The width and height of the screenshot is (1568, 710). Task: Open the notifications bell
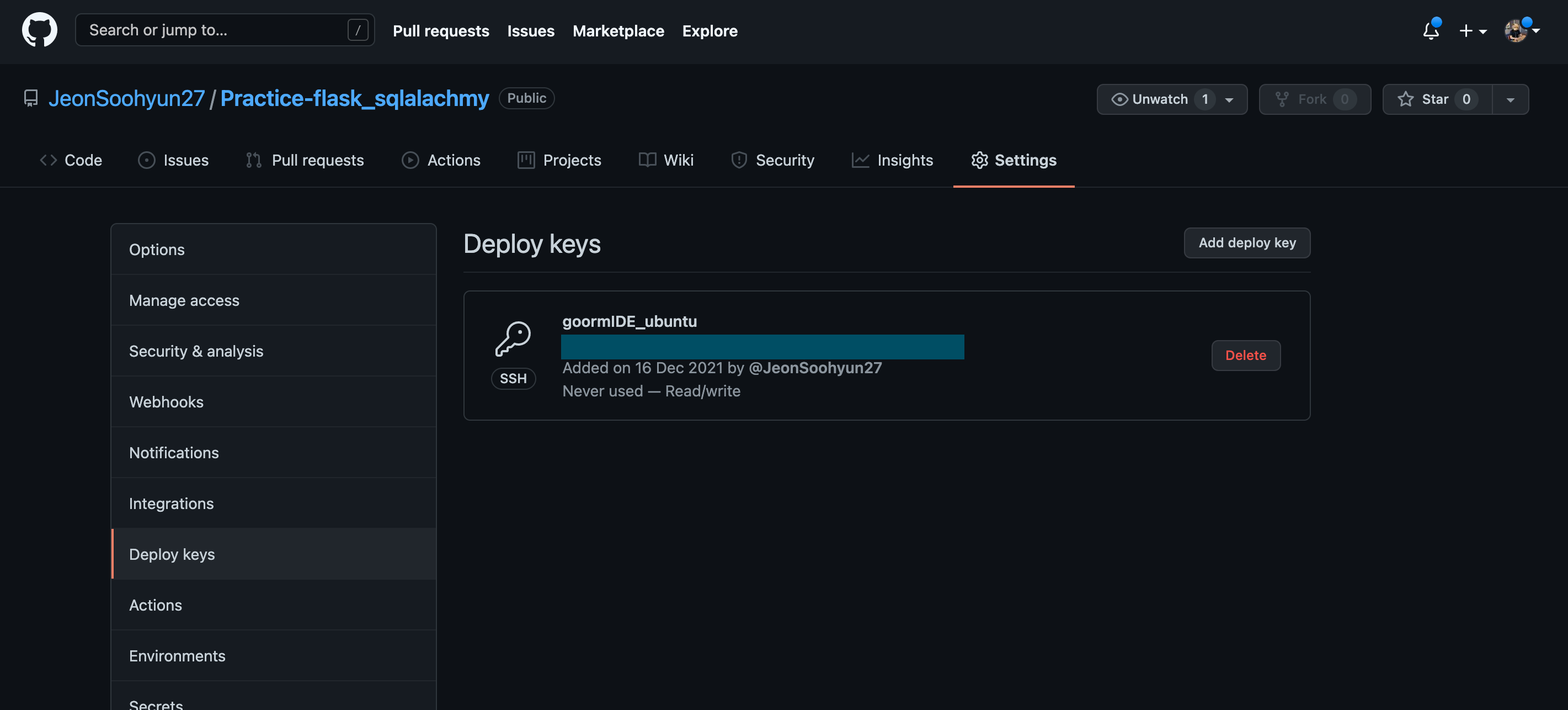point(1431,30)
